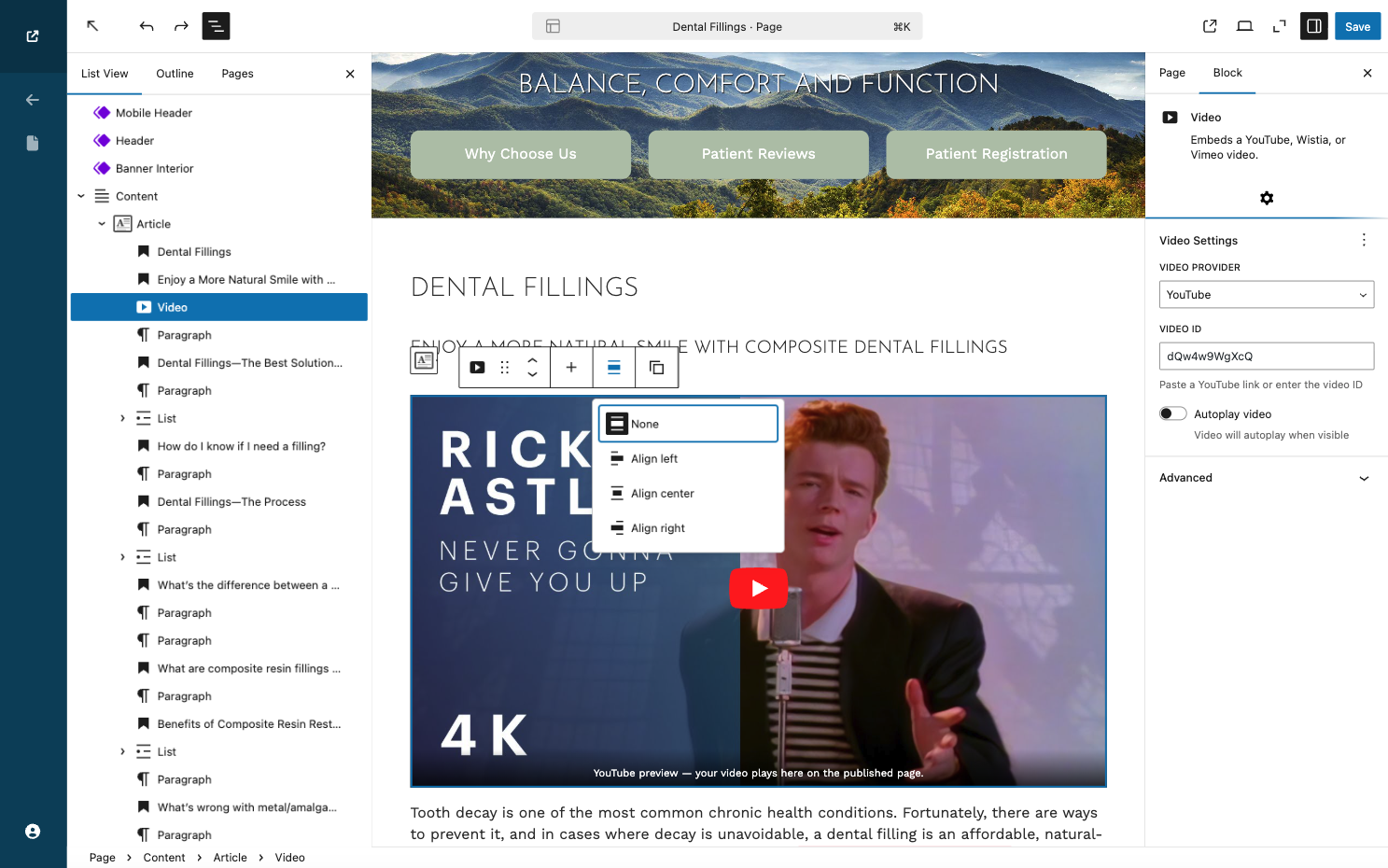
Task: Switch to the Outline tab
Action: click(x=175, y=74)
